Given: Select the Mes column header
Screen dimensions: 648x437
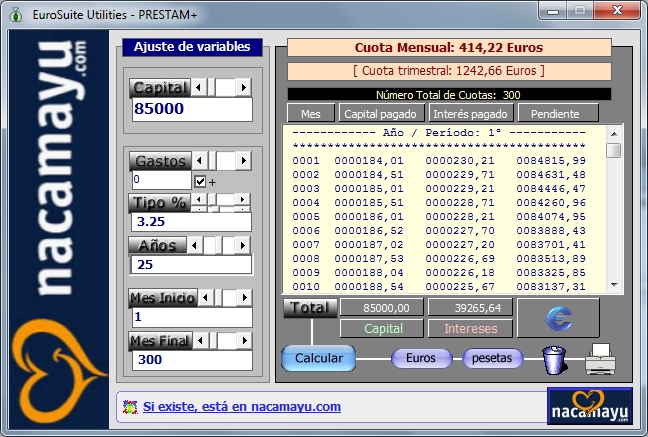Looking at the screenshot, I should click(x=310, y=114).
